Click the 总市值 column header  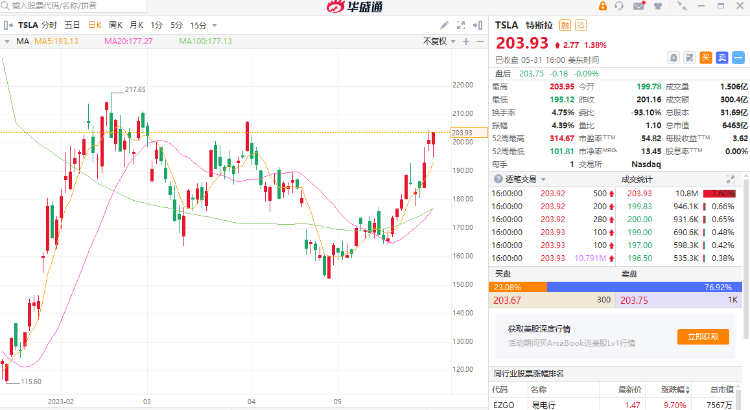click(722, 390)
